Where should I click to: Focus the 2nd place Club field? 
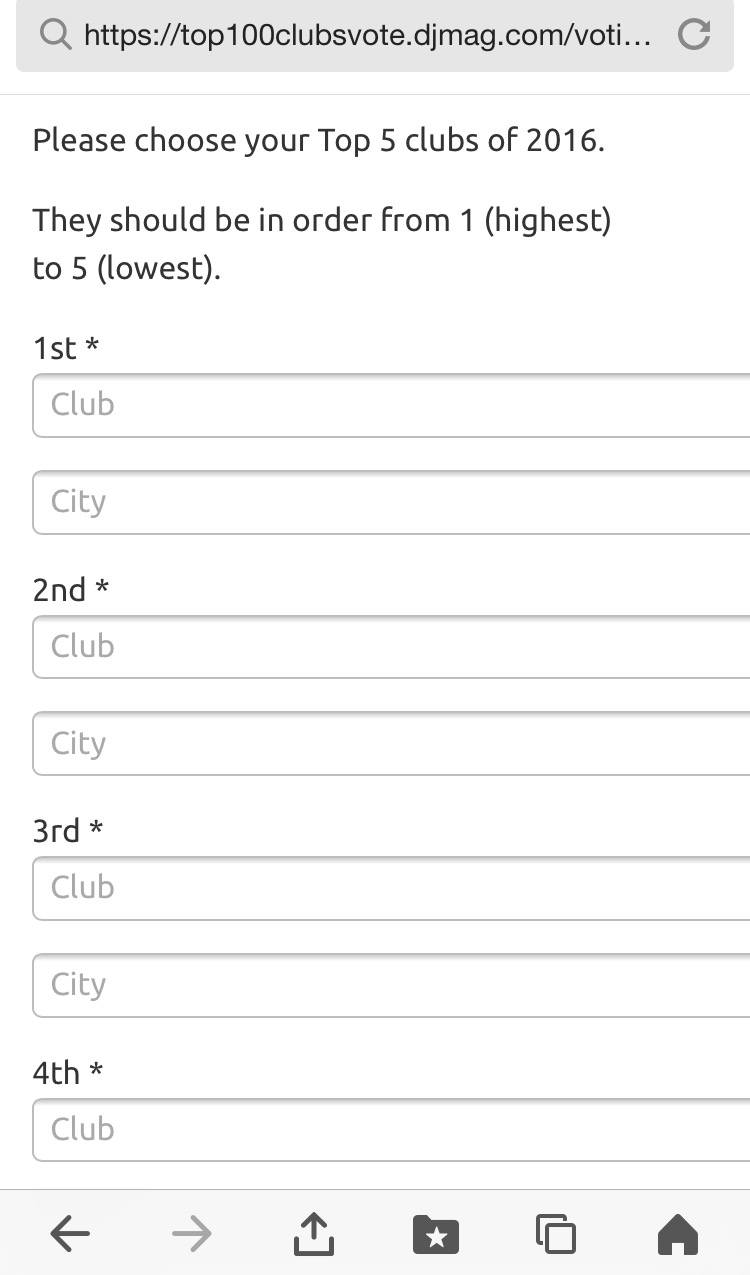coord(392,647)
